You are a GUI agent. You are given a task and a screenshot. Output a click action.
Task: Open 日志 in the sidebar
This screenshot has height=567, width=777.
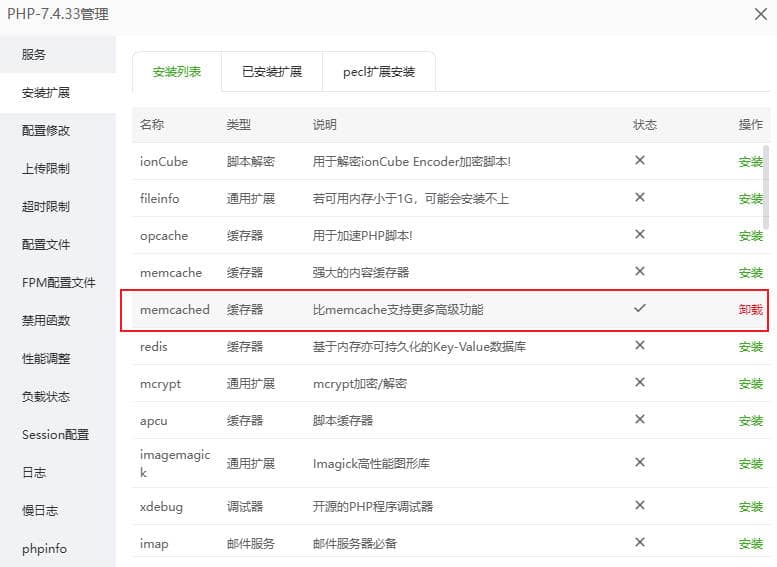58,472
